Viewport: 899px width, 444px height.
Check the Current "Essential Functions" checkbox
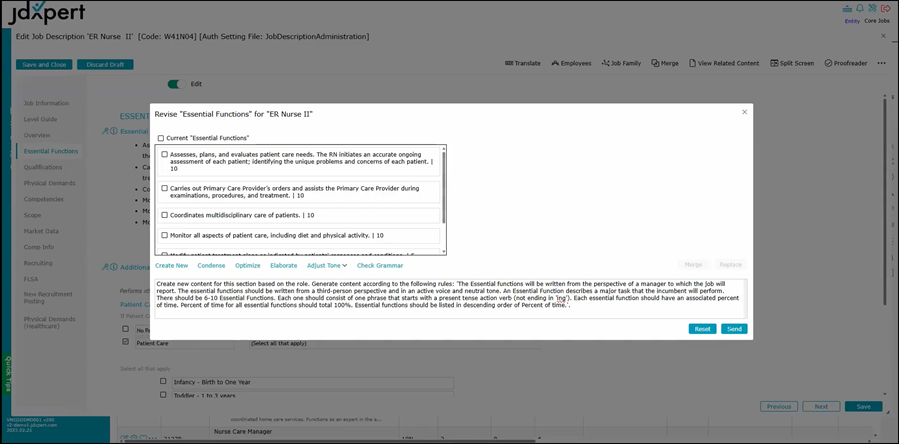click(x=160, y=138)
